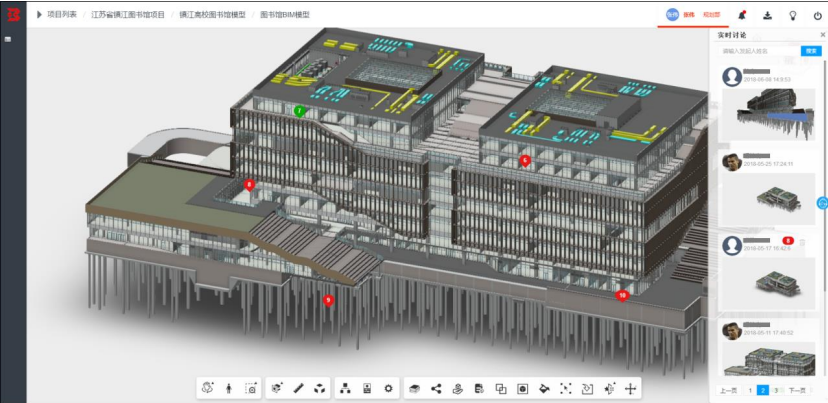Image resolution: width=828 pixels, height=403 pixels.
Task: Click the initiator name search field
Action: [x=760, y=51]
